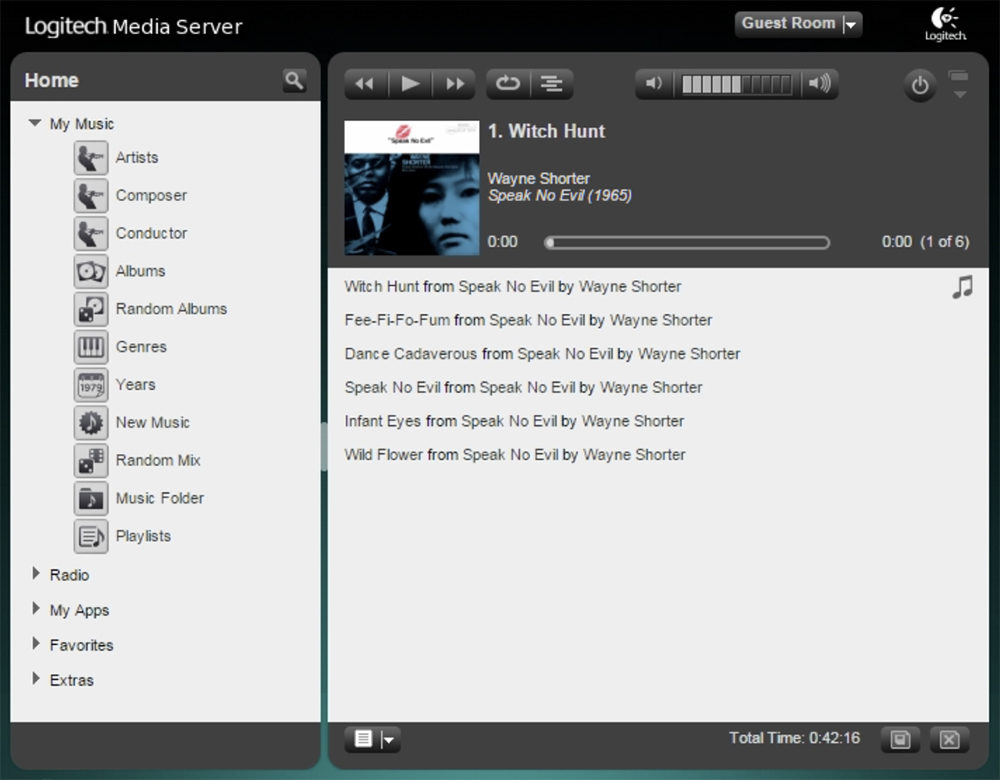Click the search magnifier icon
The width and height of the screenshot is (1000, 780).
coord(294,81)
